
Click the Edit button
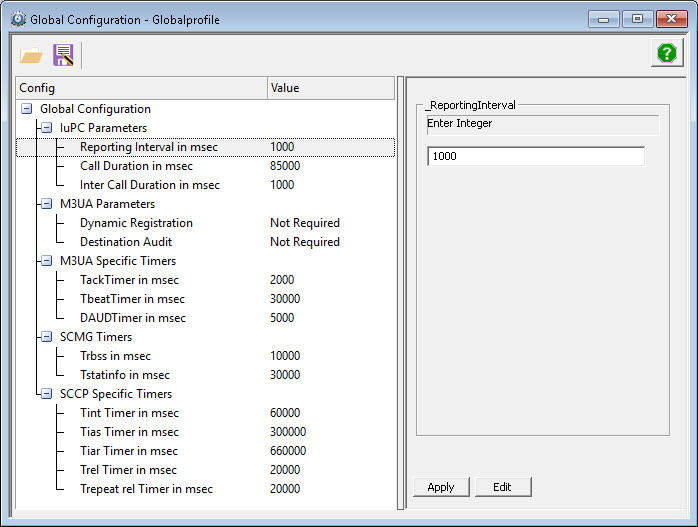click(503, 487)
